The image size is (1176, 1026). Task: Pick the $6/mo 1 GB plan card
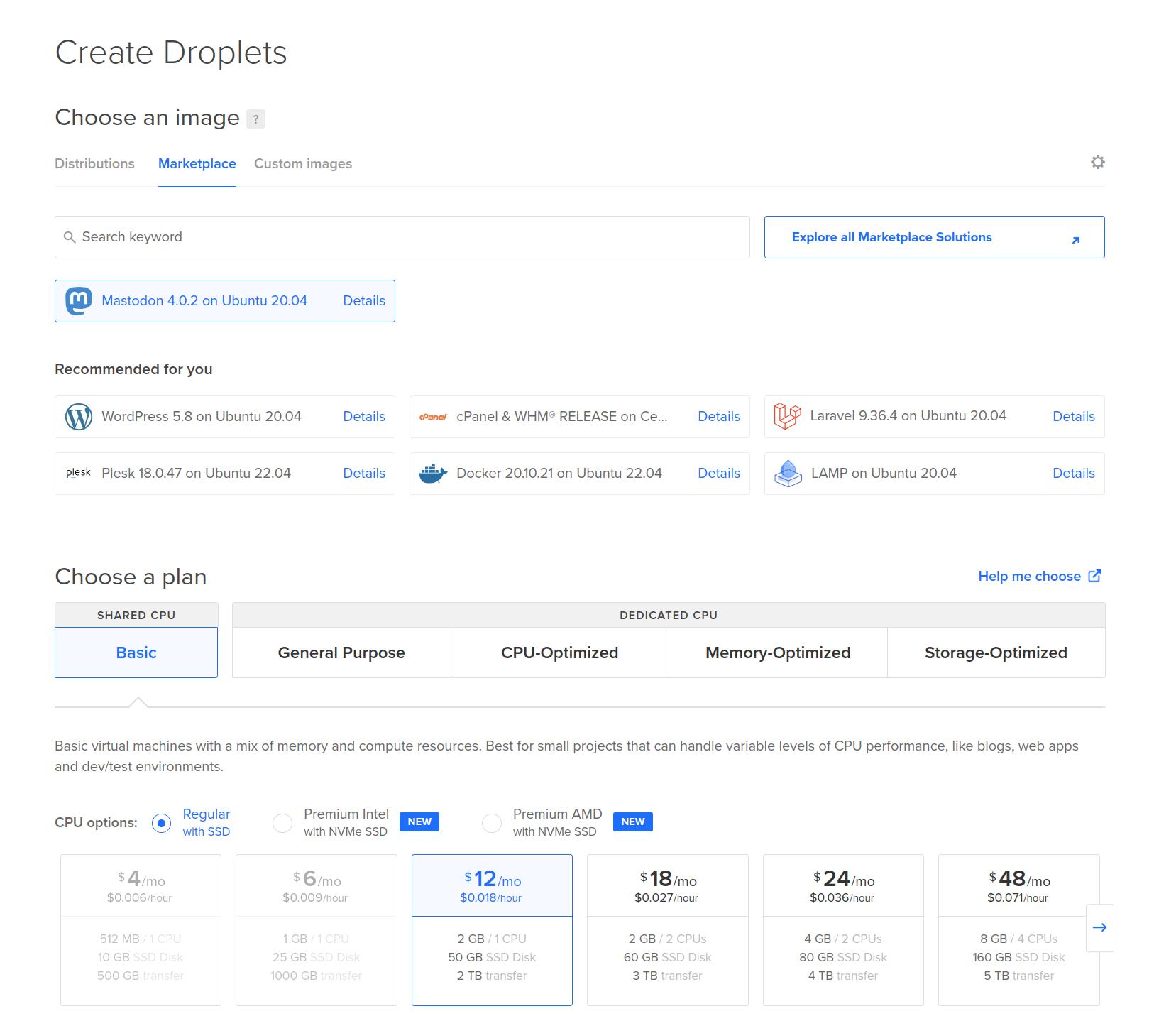[x=317, y=930]
